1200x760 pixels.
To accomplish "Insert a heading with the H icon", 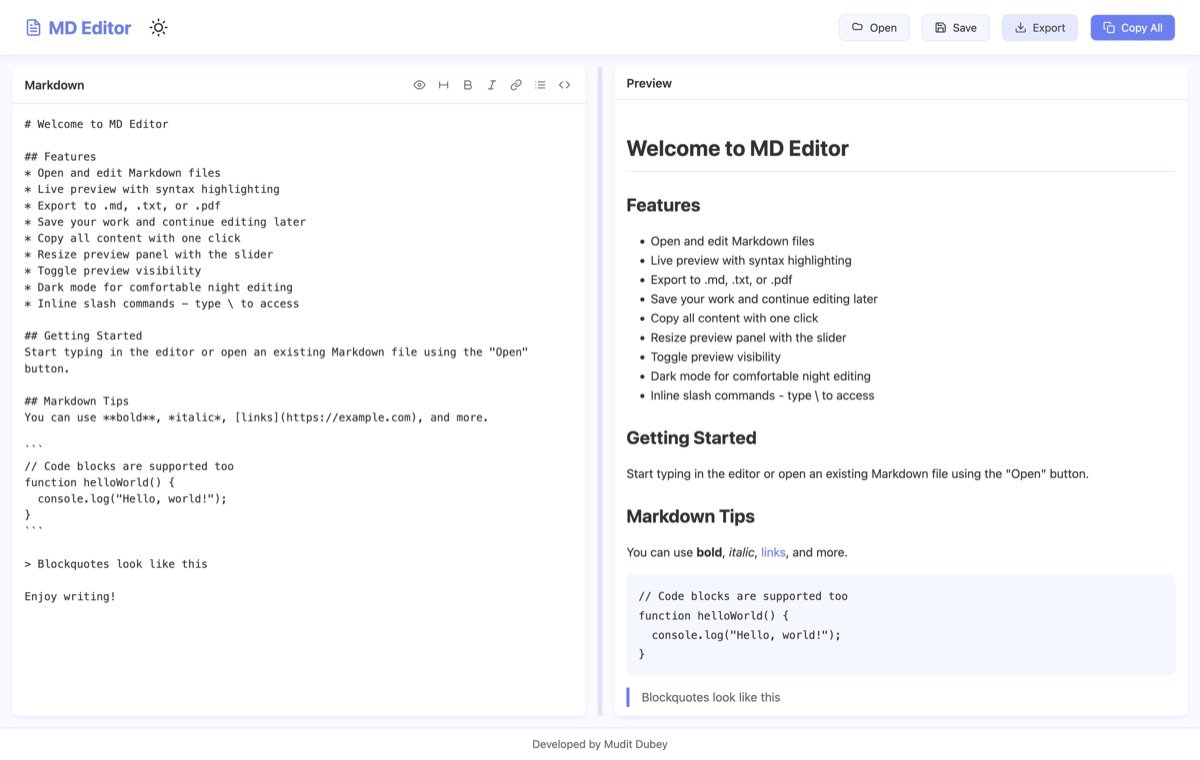I will [x=444, y=85].
